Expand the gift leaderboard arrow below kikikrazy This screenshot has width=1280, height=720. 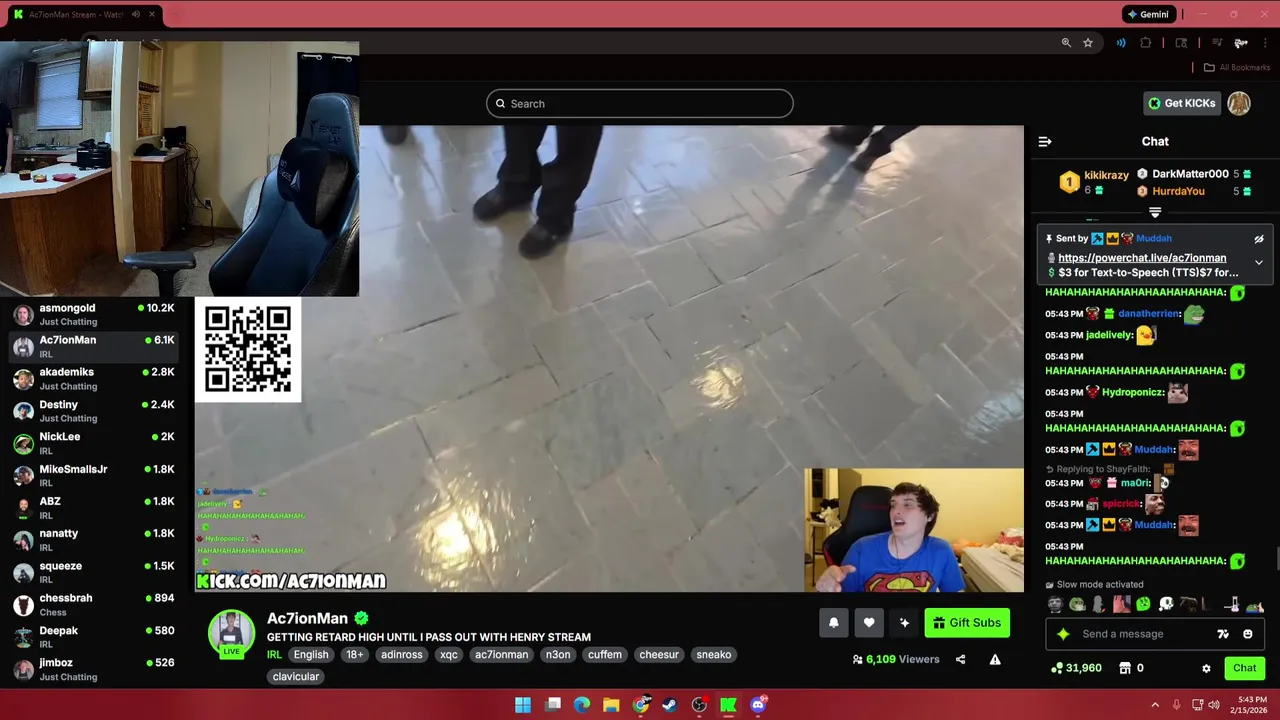pyautogui.click(x=1155, y=212)
